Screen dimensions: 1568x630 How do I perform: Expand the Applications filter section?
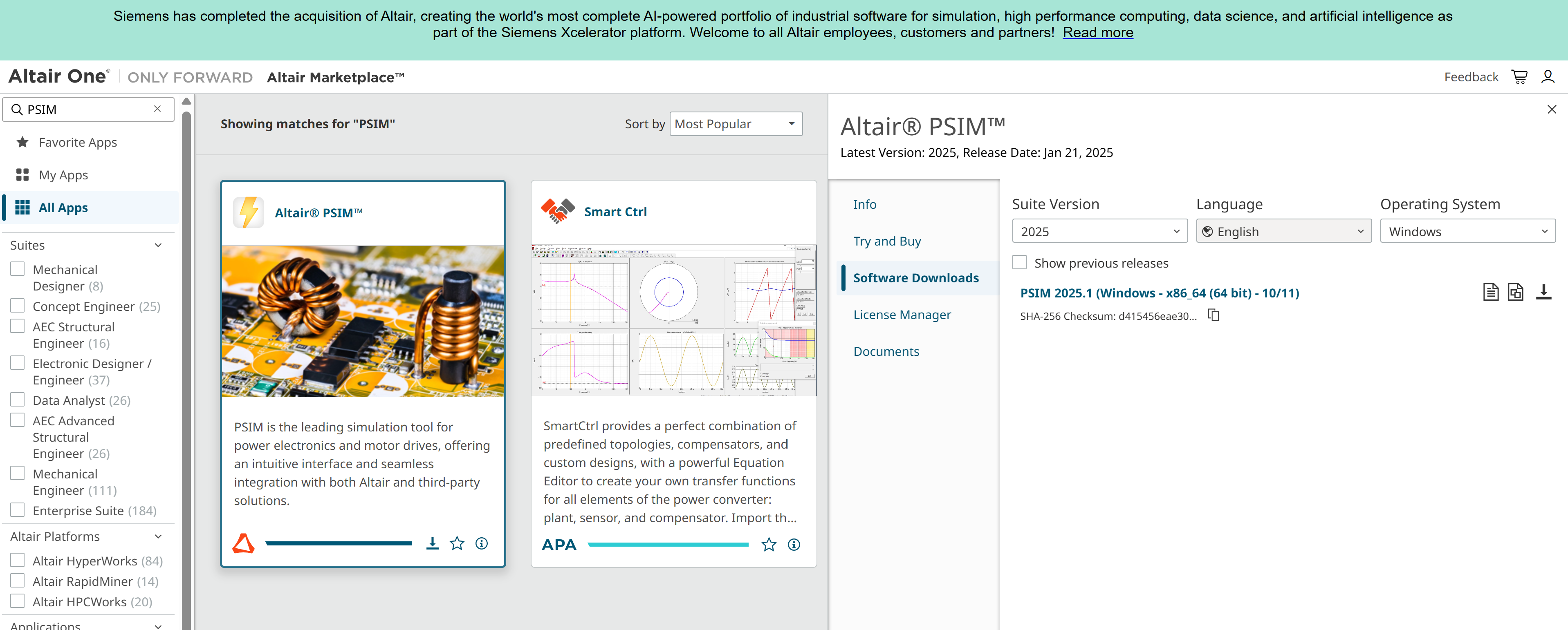pos(158,626)
